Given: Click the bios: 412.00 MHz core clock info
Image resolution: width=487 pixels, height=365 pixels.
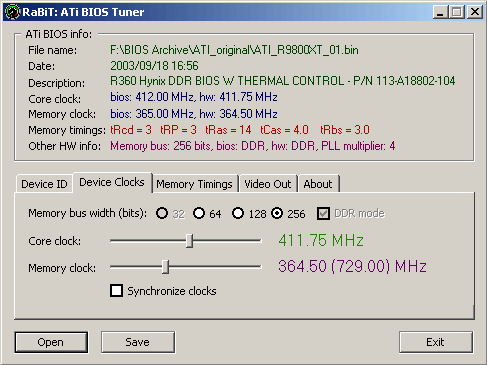Looking at the screenshot, I should (x=194, y=97).
